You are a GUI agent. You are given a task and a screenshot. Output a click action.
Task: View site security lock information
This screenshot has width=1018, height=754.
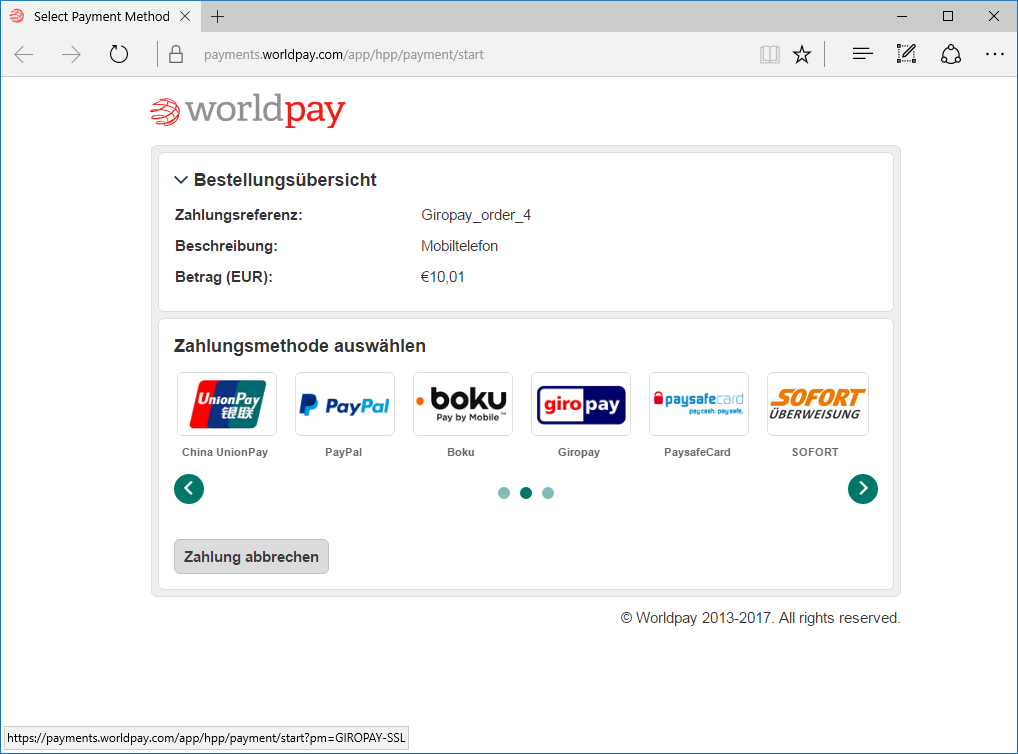click(x=176, y=55)
